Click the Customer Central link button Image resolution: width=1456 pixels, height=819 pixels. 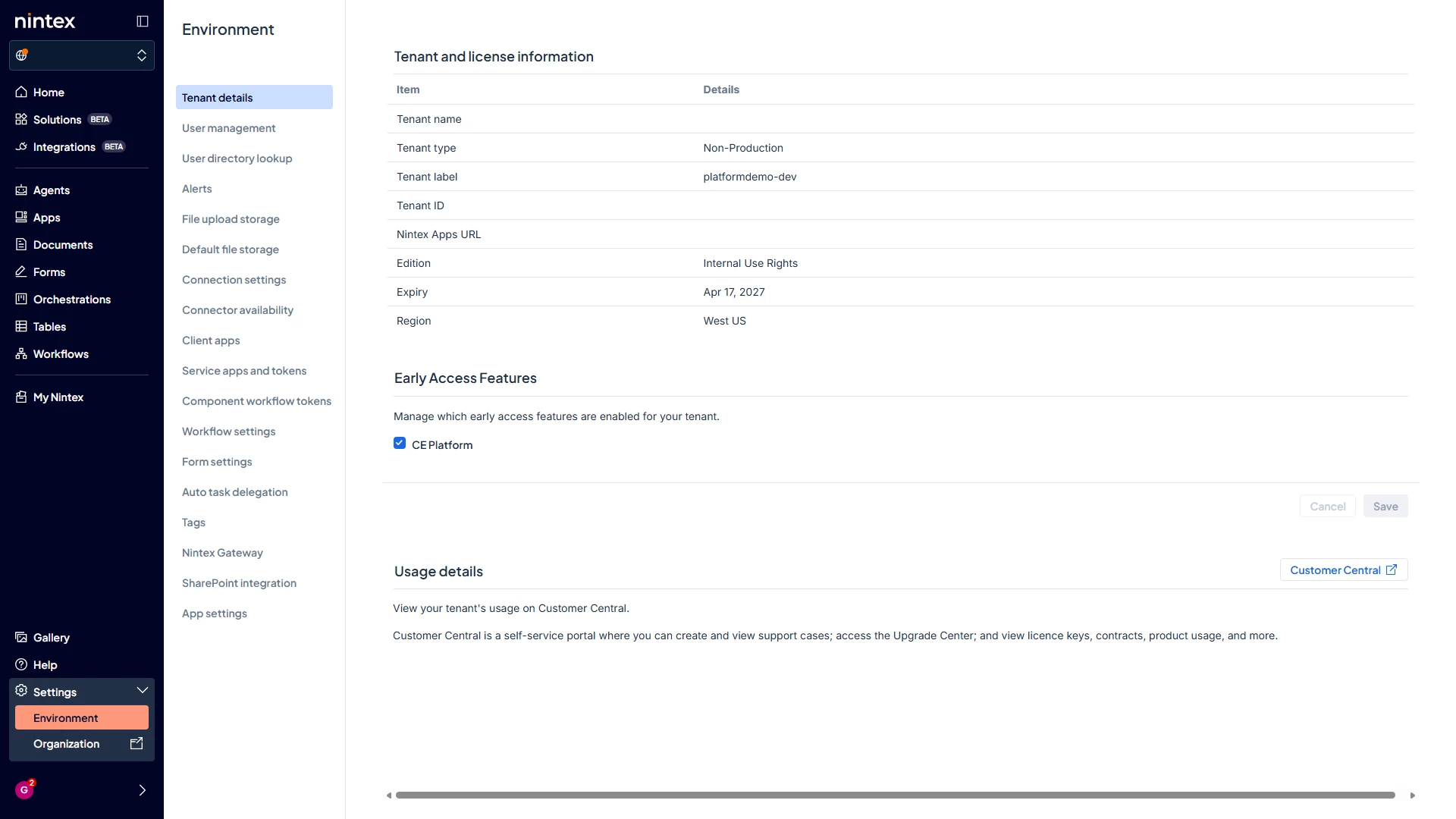(1344, 570)
